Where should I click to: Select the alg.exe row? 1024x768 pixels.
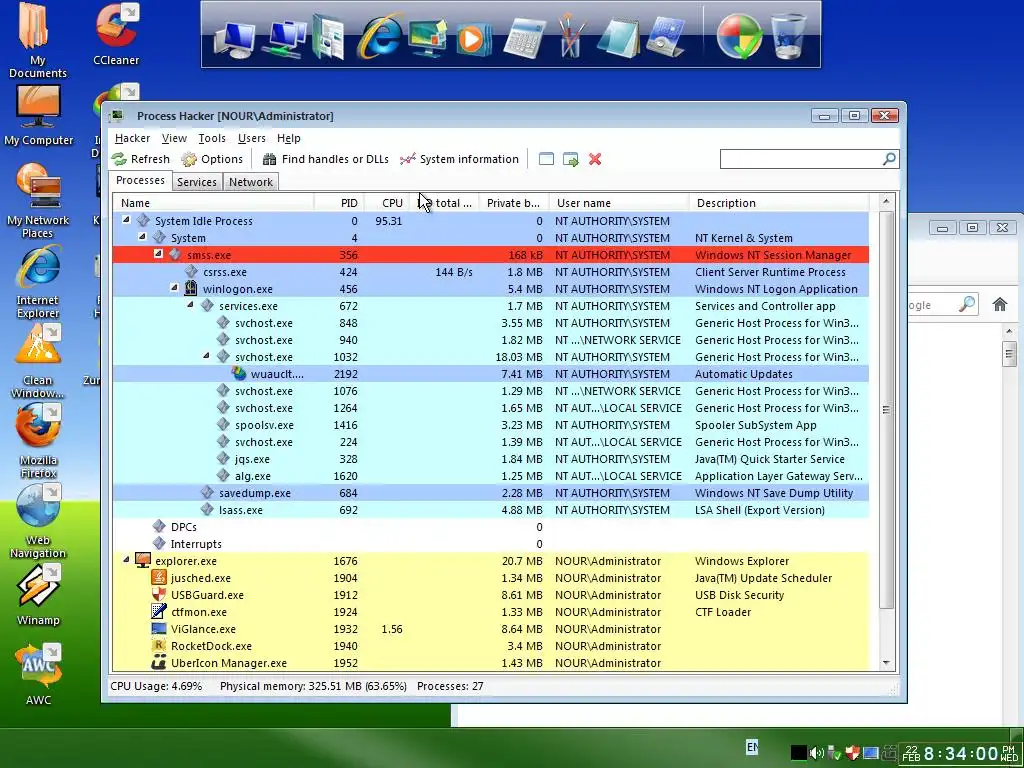point(490,476)
